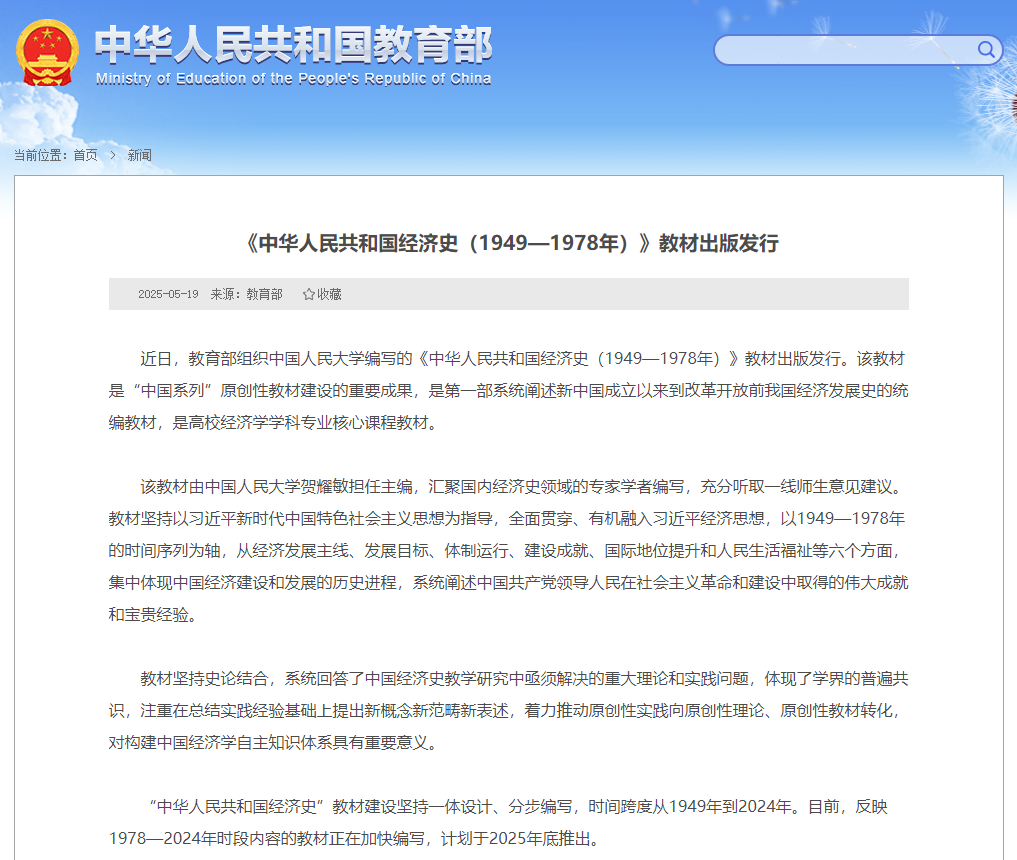
Task: Click the paragraph beginning 教材坚持史论结合
Action: tap(508, 711)
